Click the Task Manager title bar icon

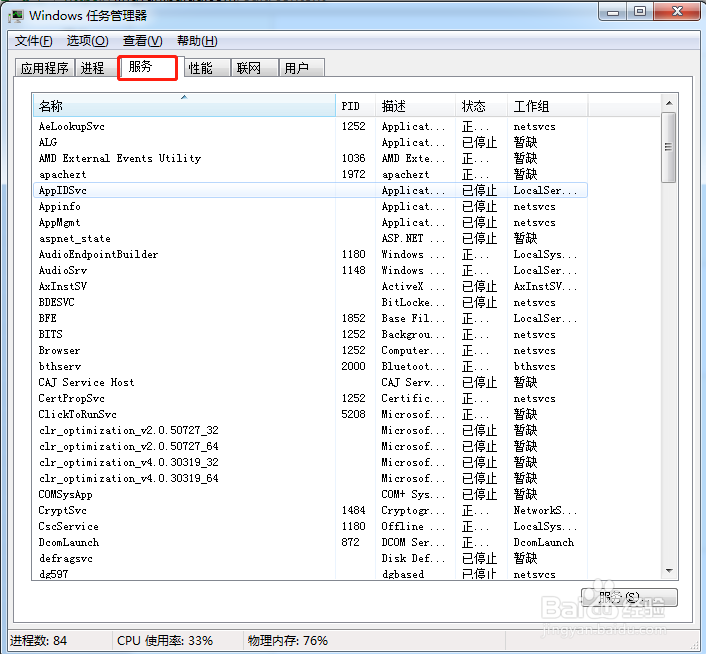[x=16, y=16]
